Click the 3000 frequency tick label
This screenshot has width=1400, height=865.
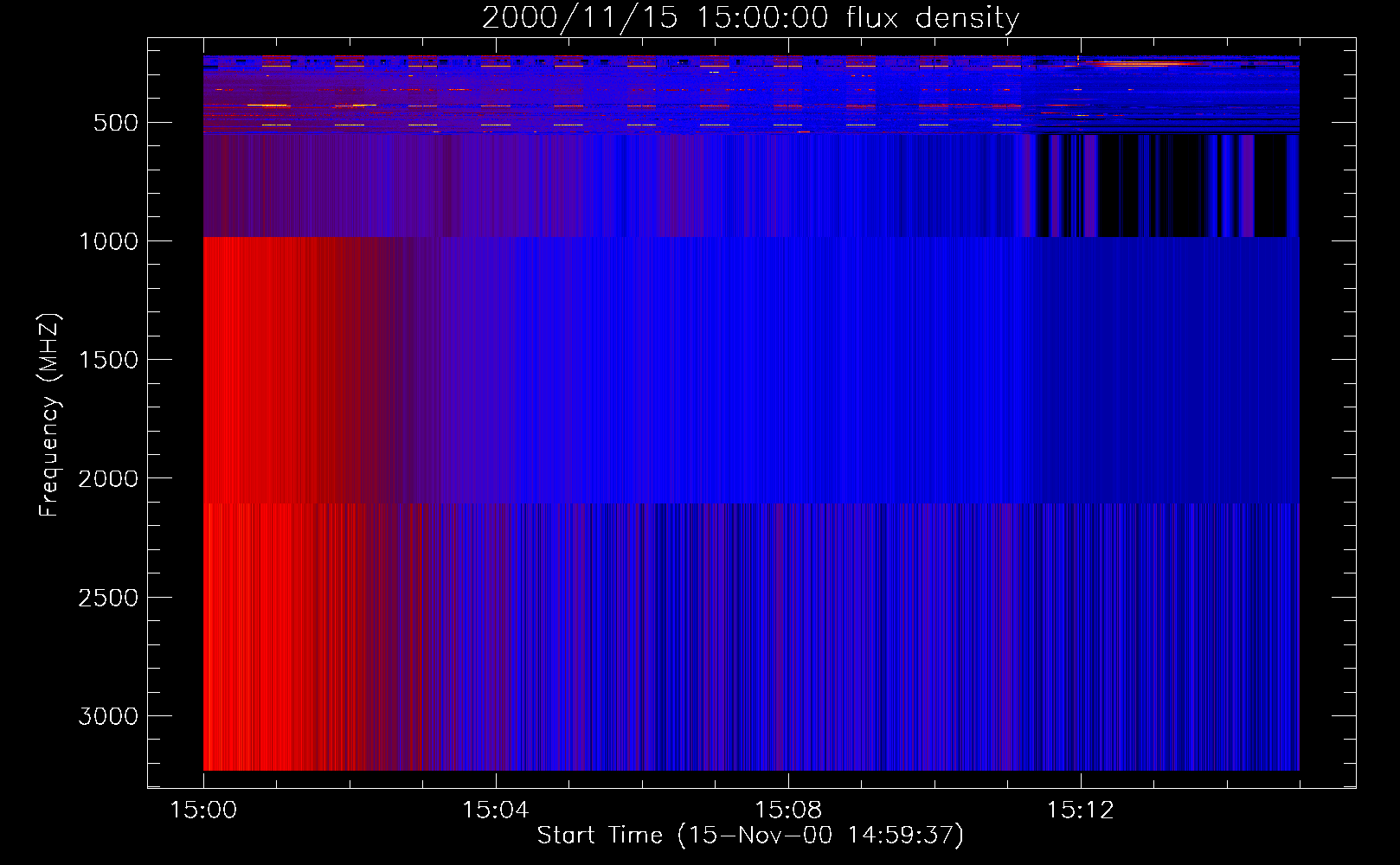(108, 716)
